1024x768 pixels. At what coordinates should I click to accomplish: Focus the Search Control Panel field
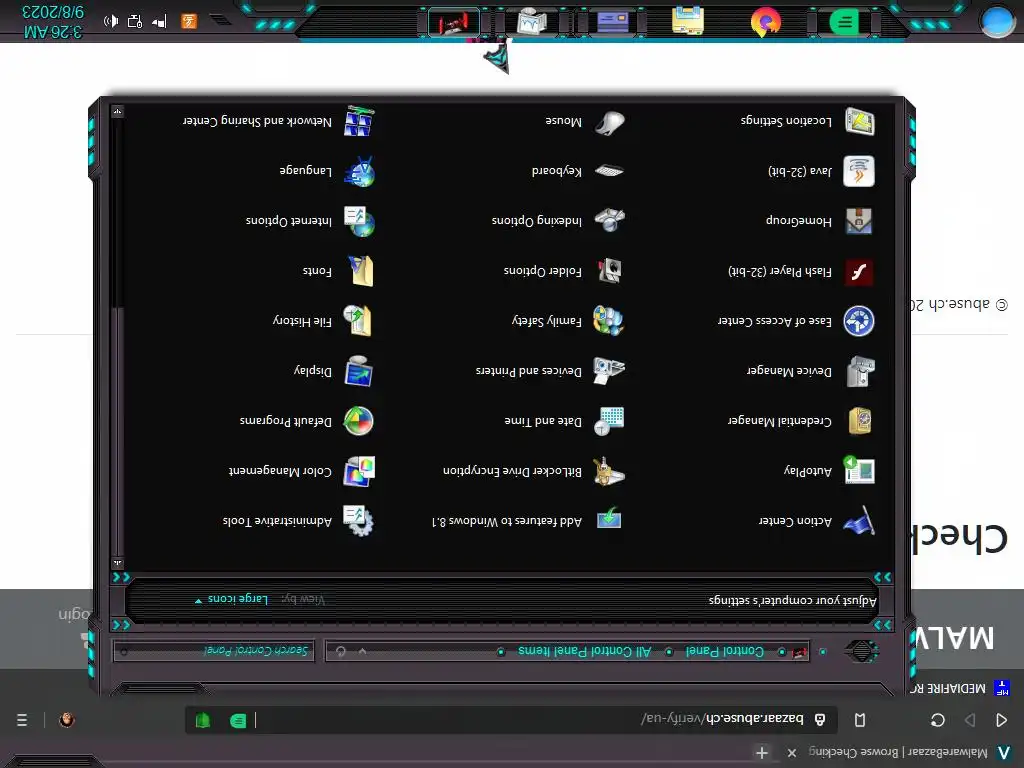[214, 650]
